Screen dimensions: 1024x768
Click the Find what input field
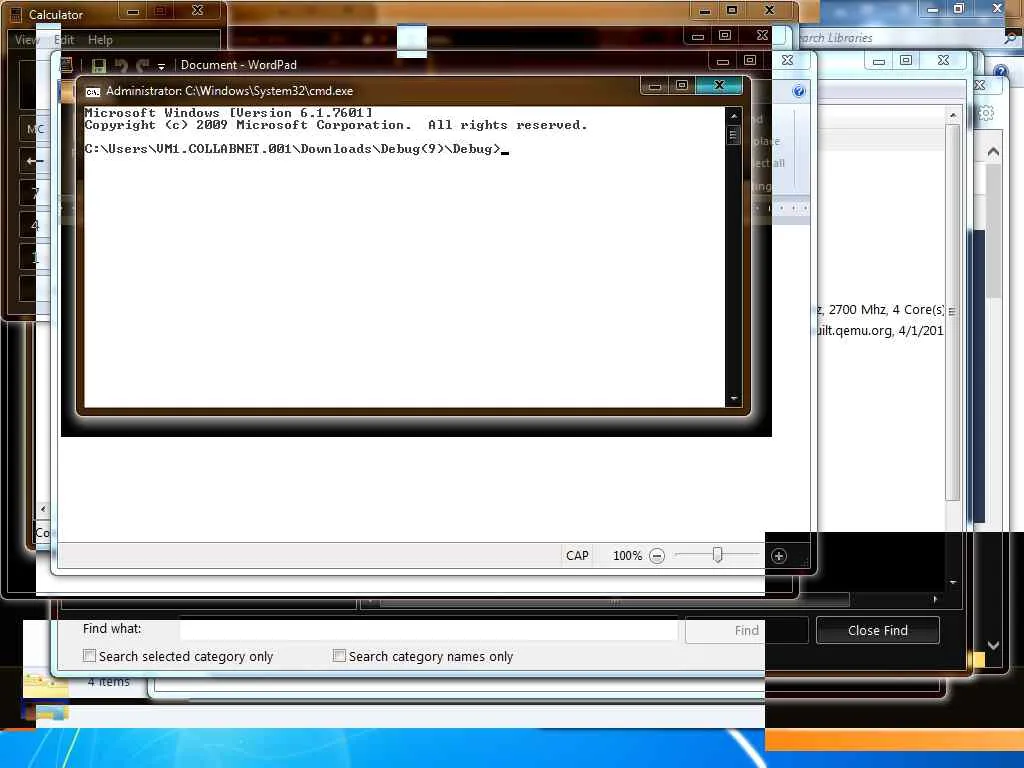(x=428, y=630)
